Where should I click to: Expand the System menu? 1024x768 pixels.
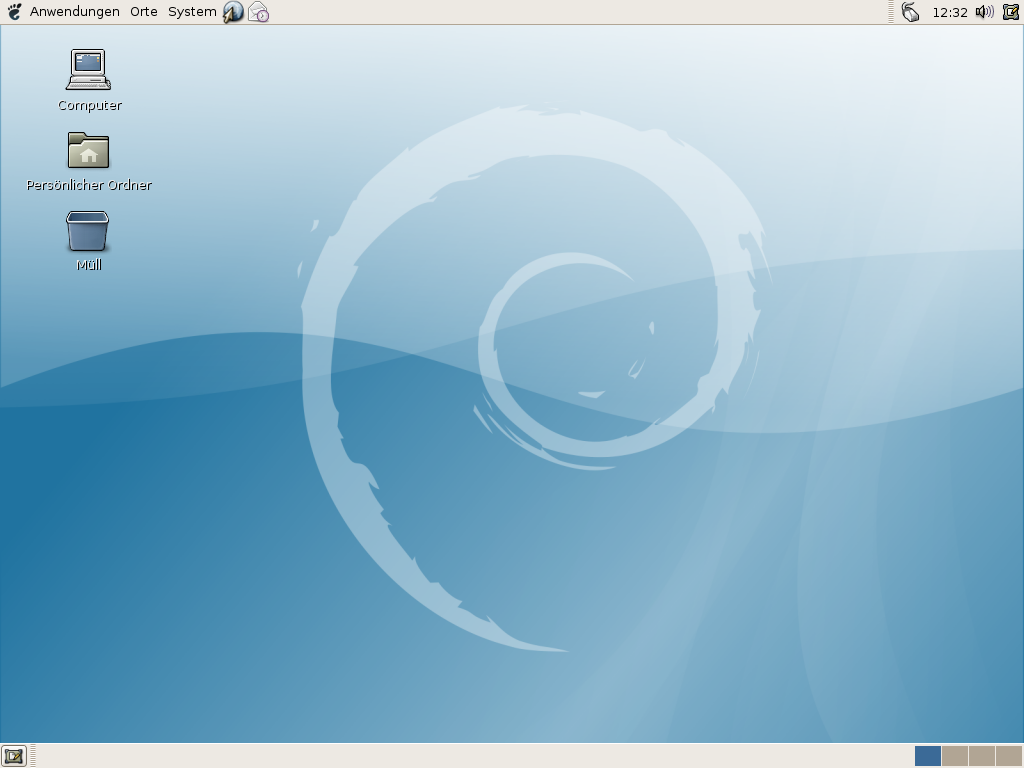tap(191, 12)
